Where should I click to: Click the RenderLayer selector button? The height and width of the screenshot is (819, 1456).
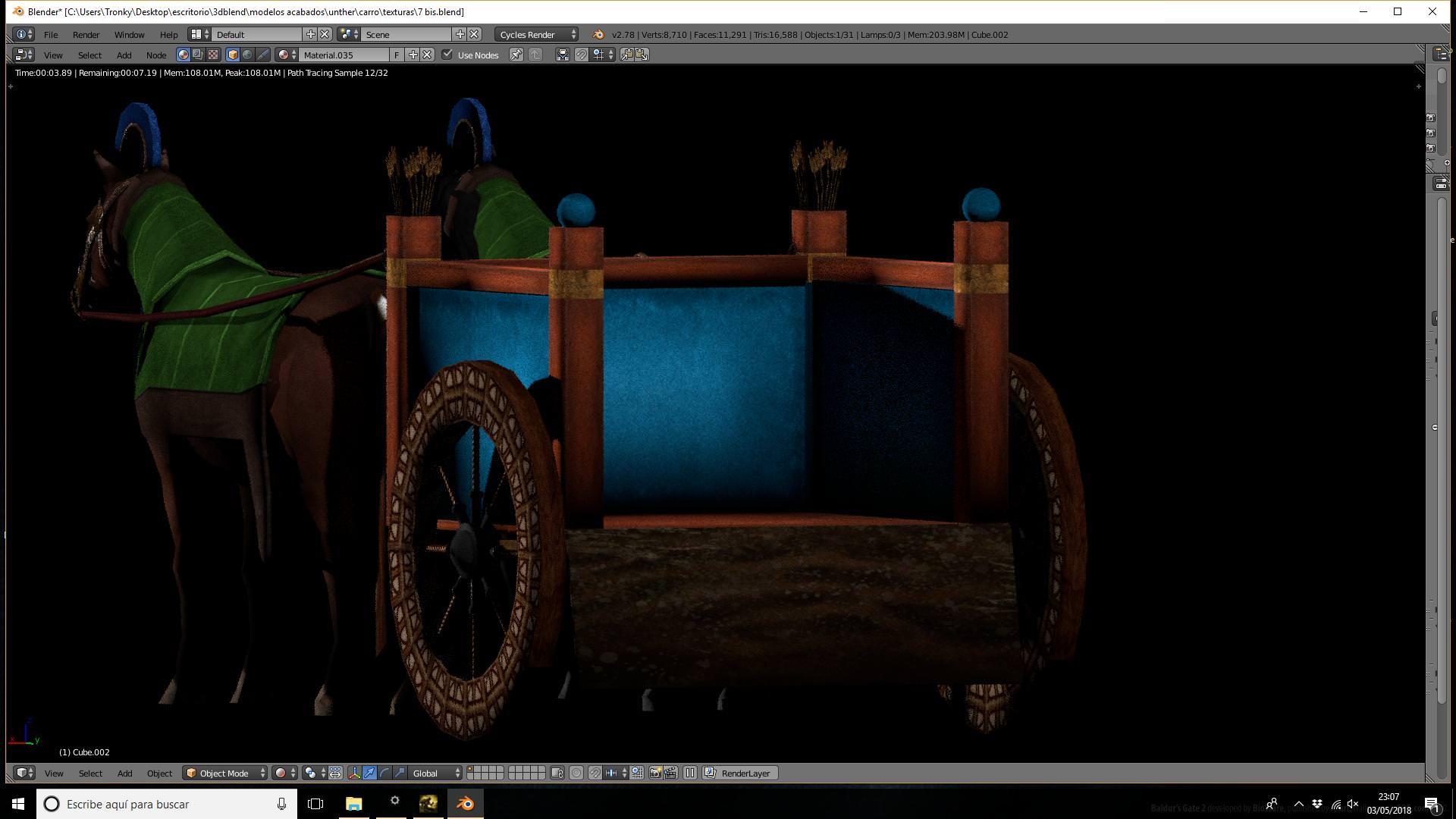click(740, 773)
